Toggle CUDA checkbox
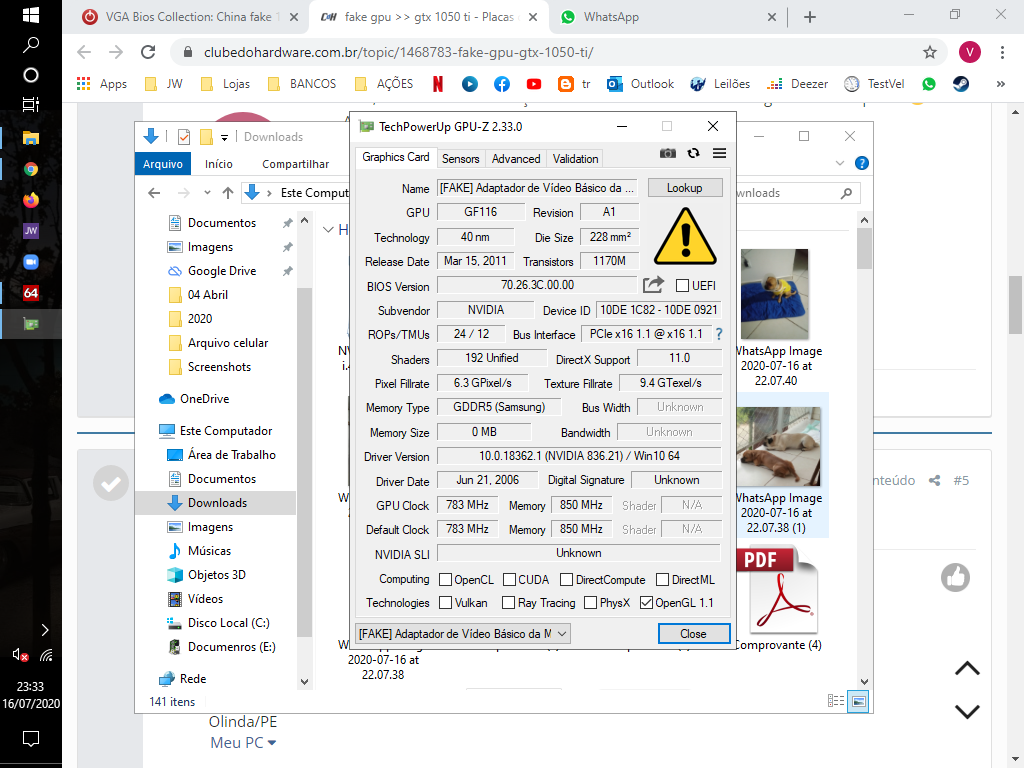The width and height of the screenshot is (1024, 768). tap(509, 580)
